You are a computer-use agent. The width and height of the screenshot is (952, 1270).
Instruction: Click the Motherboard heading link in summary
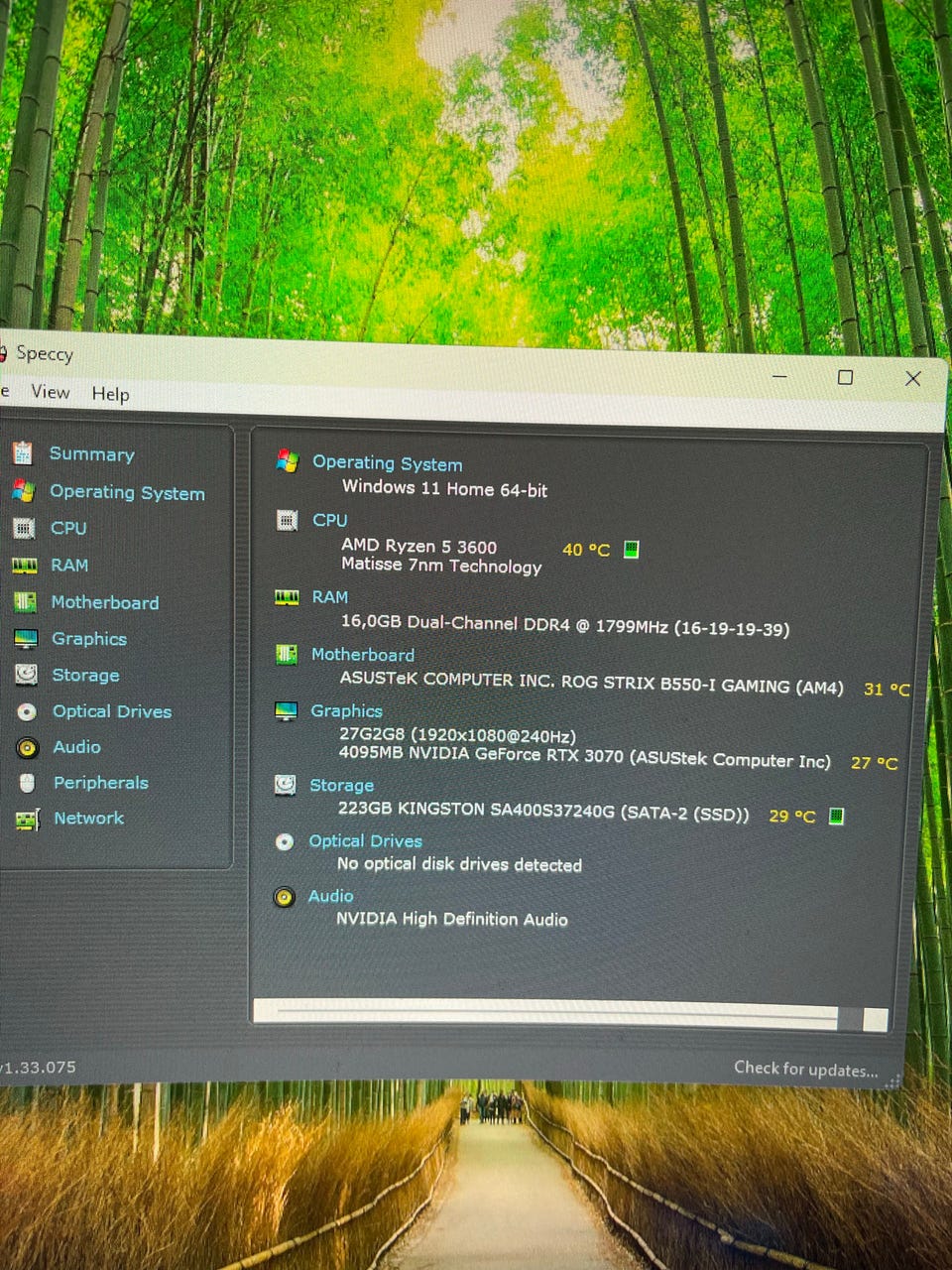coord(363,655)
